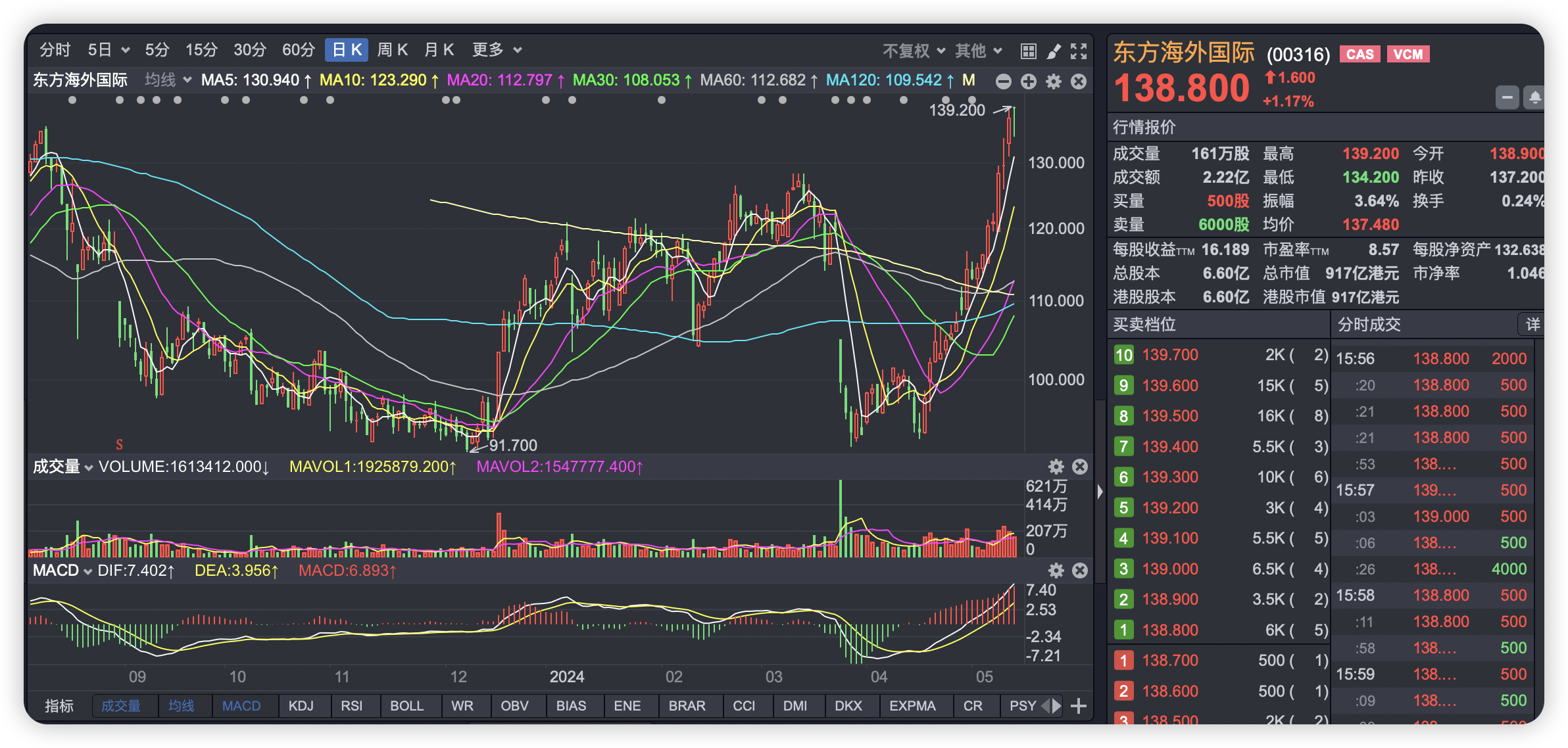Open 详 details for 分时成交
Image resolution: width=1568 pixels, height=748 pixels.
coord(1532,324)
